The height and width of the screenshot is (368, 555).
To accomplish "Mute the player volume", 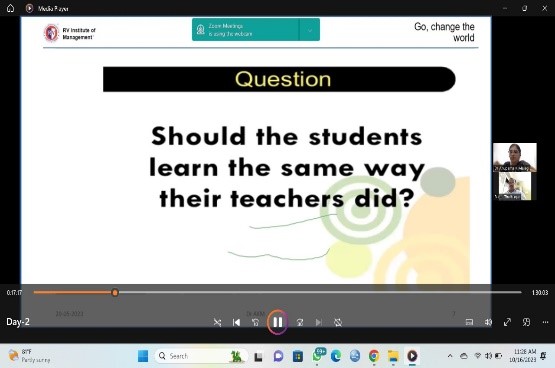I will click(488, 322).
